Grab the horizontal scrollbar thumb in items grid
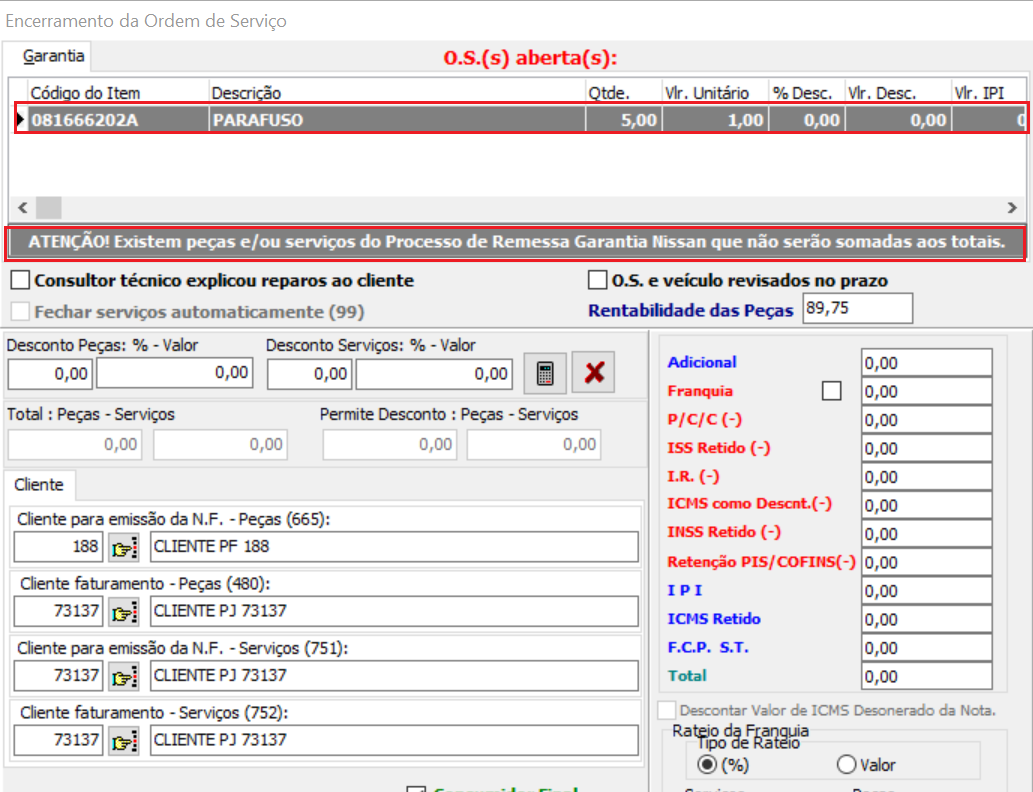 tap(48, 208)
